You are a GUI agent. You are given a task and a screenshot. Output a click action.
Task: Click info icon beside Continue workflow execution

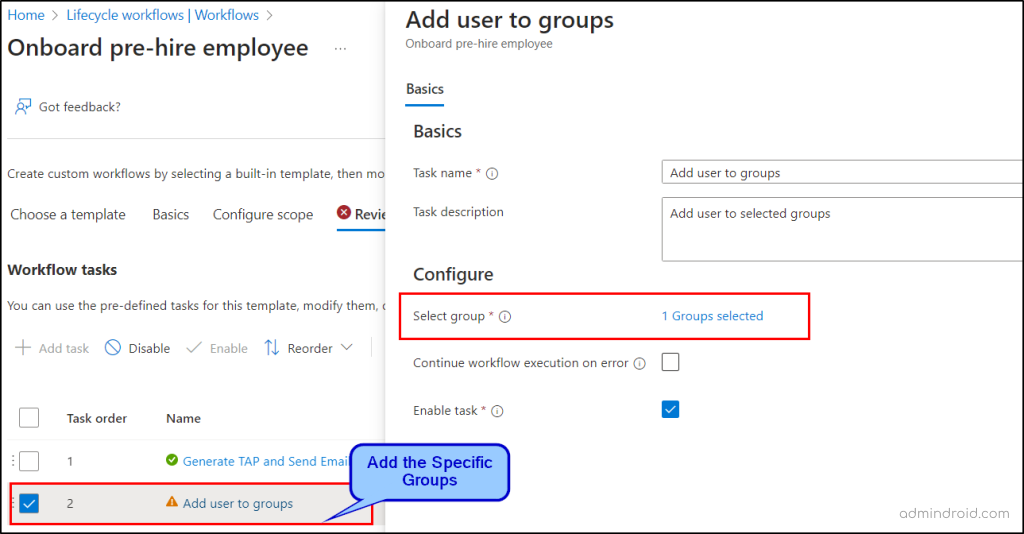[x=639, y=364]
